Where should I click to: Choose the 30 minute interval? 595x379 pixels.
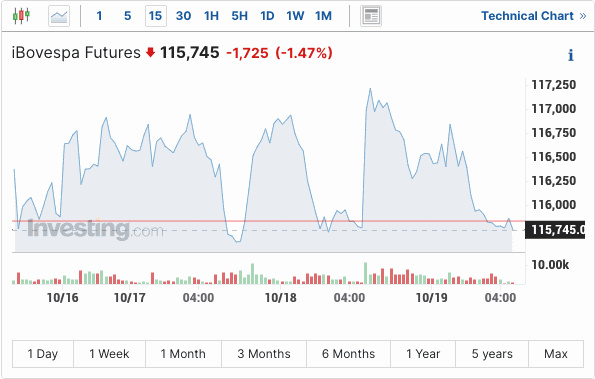pos(183,16)
